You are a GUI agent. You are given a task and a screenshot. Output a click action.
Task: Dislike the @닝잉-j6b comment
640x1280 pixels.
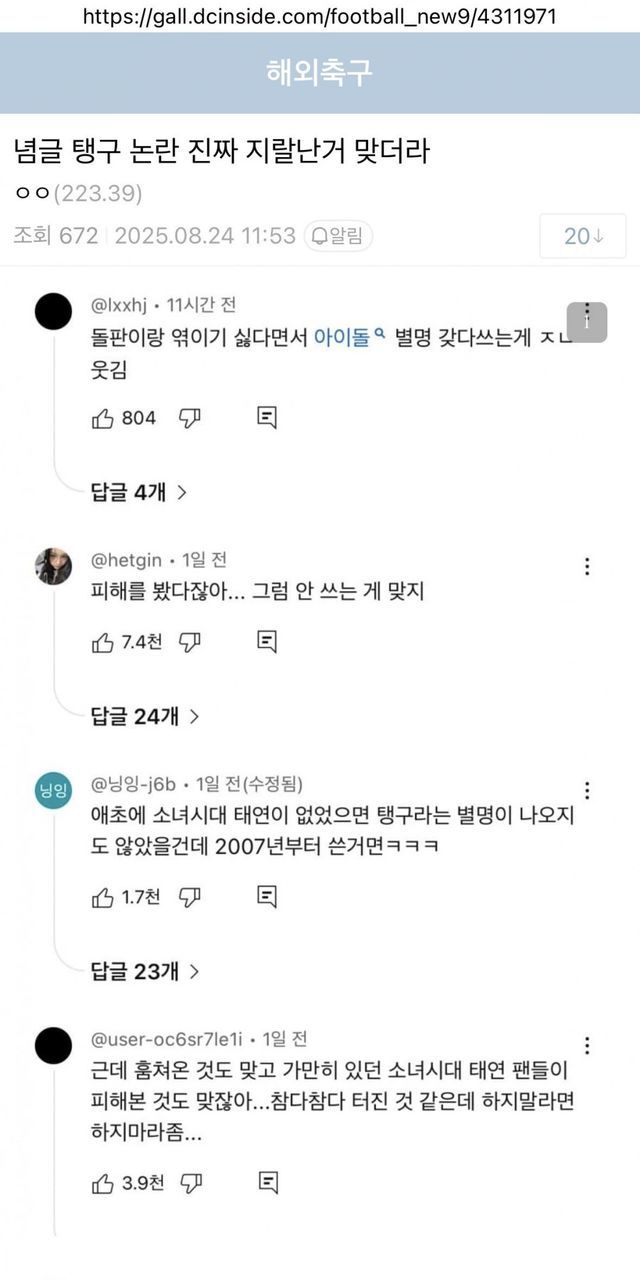[189, 897]
